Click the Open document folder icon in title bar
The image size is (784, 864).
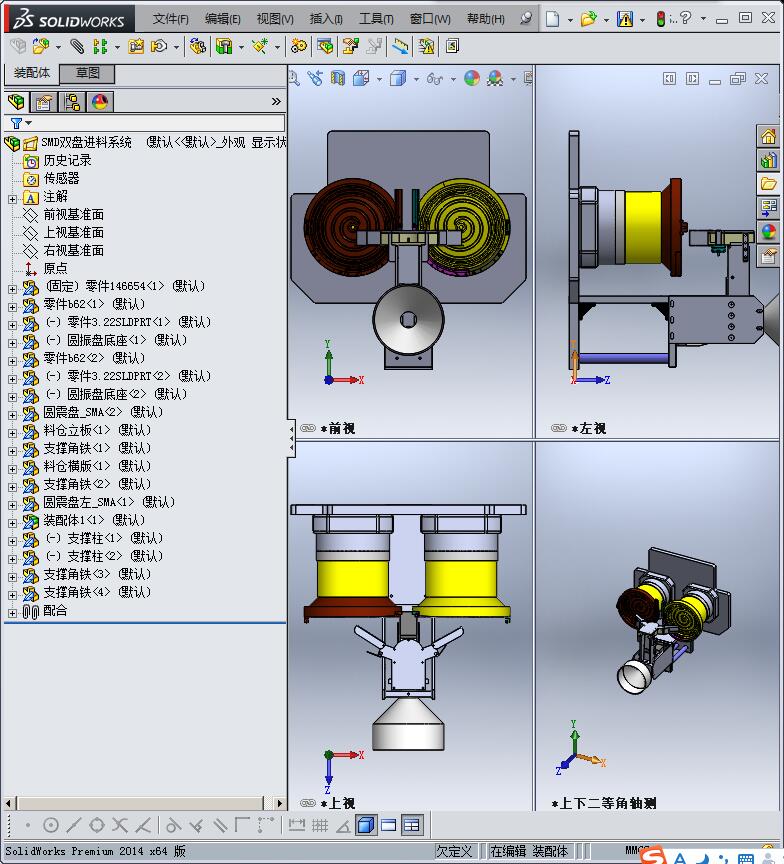(x=588, y=19)
